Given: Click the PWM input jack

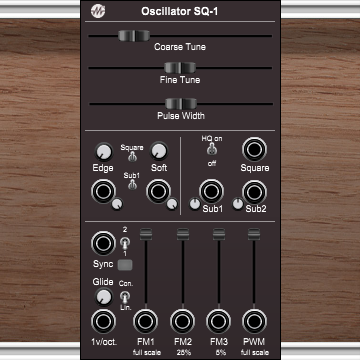Looking at the screenshot, I should coord(255,321).
